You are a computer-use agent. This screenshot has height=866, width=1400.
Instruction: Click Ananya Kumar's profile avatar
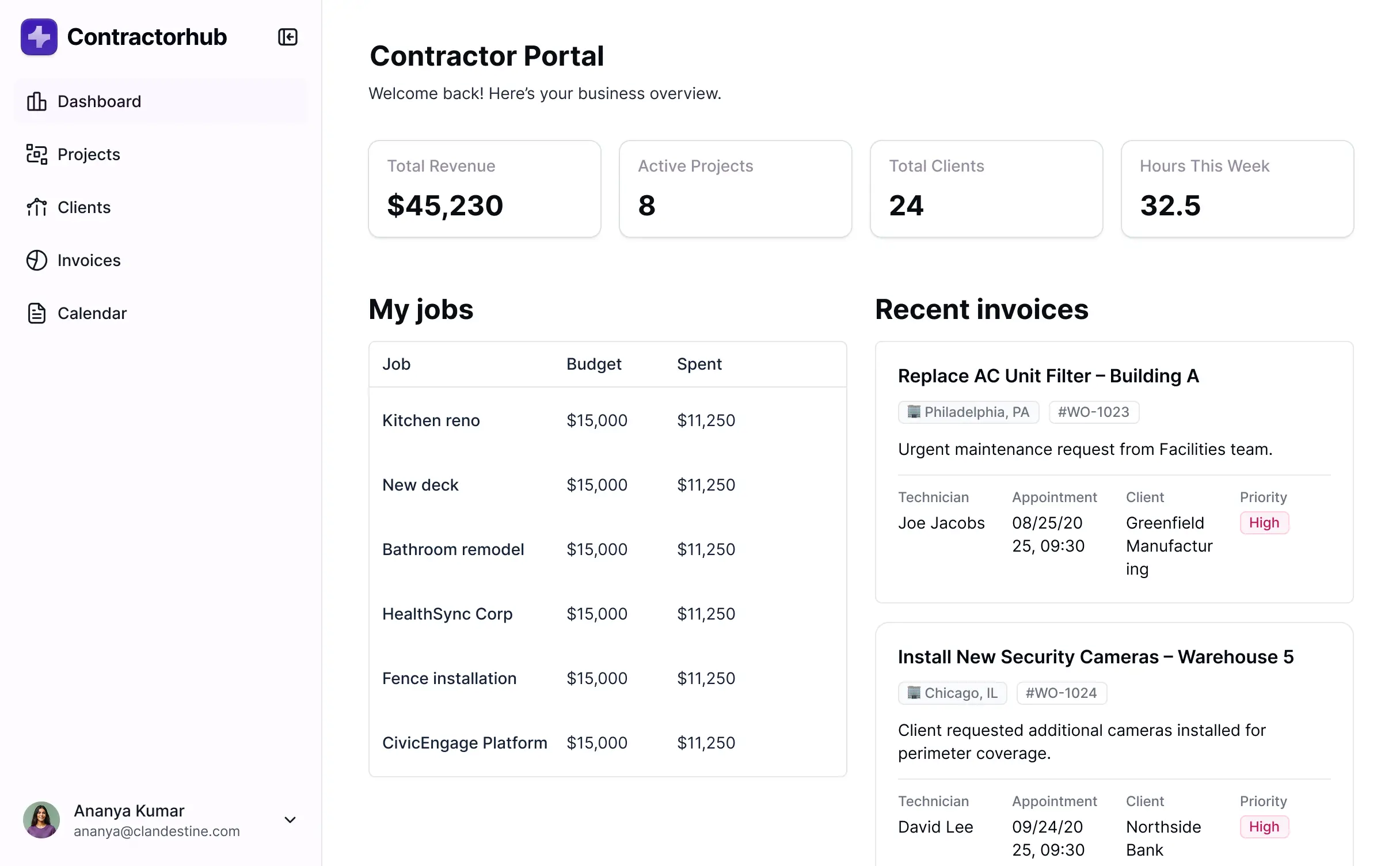(41, 819)
